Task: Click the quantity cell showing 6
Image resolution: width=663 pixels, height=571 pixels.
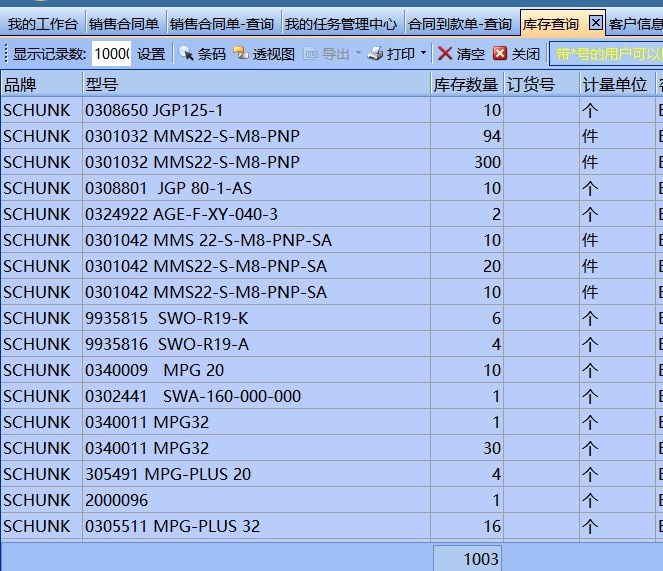Action: tap(467, 318)
